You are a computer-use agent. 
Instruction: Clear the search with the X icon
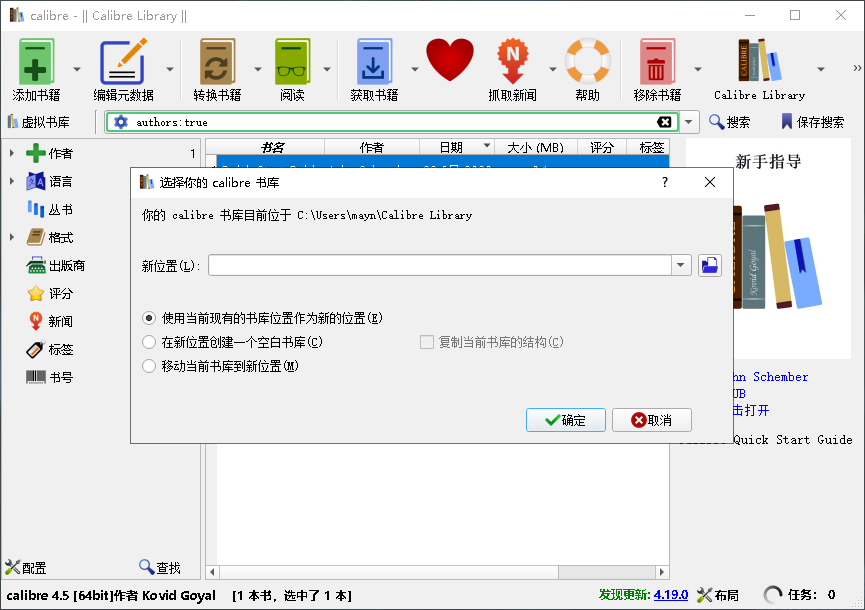click(664, 122)
